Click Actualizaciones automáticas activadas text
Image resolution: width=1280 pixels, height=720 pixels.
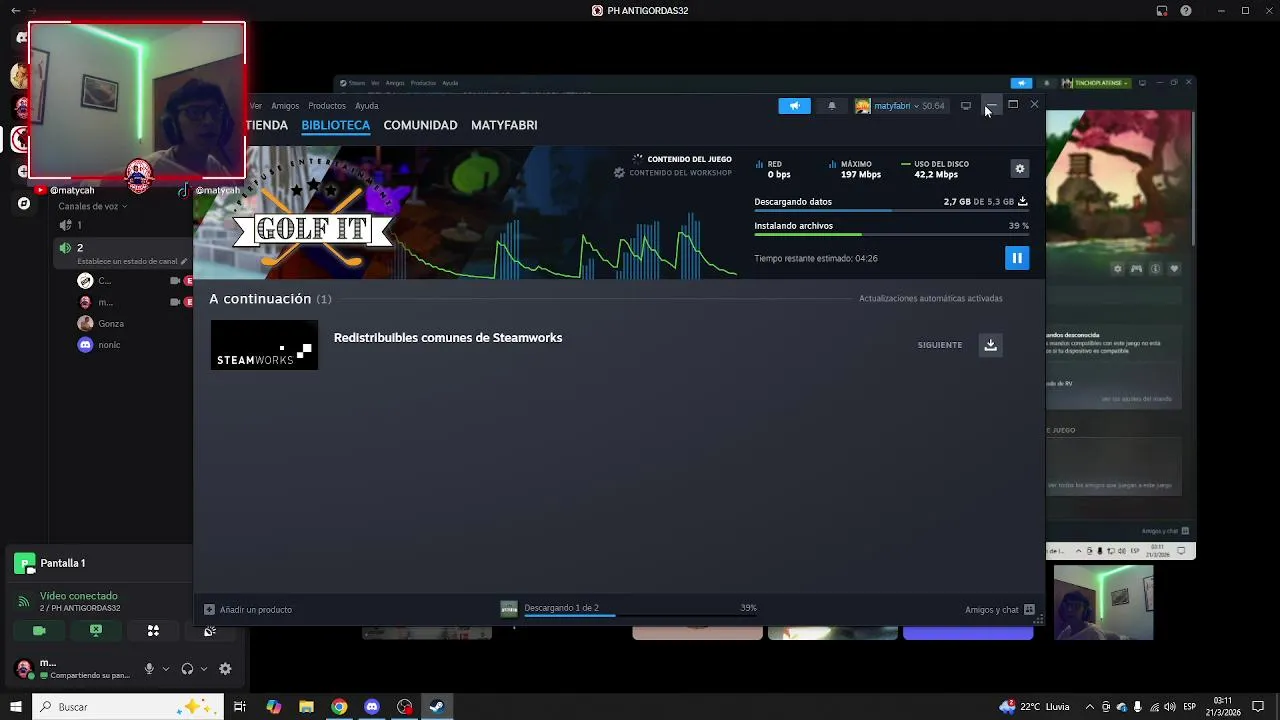point(930,298)
